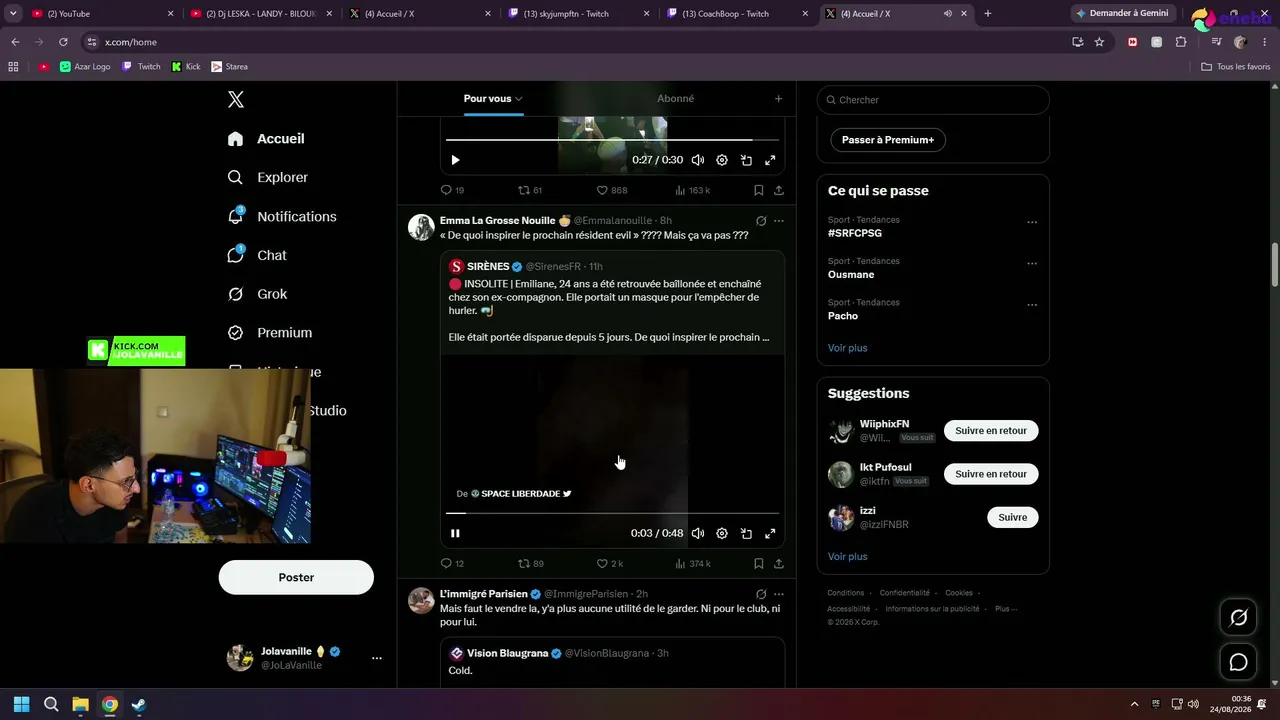Share the Emma La Grosse Nouille post

pyautogui.click(x=779, y=564)
